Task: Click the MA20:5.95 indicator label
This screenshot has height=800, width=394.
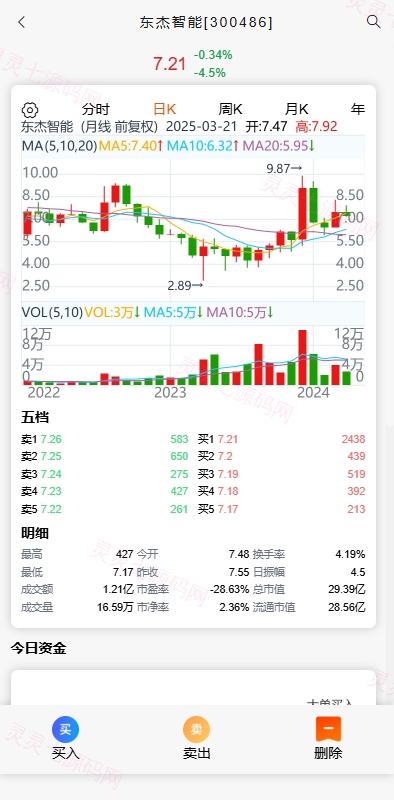Action: click(x=279, y=146)
